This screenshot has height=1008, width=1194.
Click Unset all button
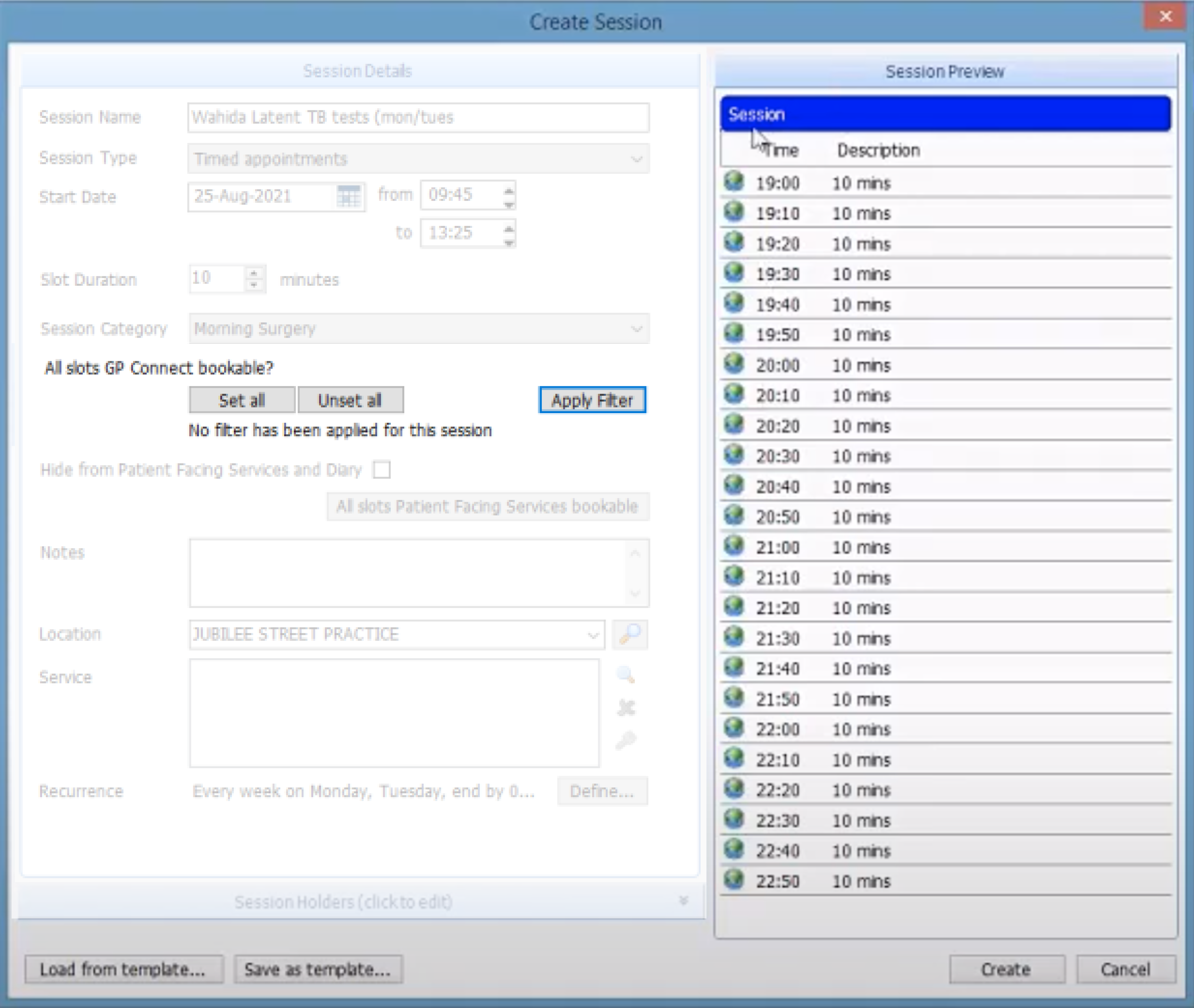click(350, 400)
